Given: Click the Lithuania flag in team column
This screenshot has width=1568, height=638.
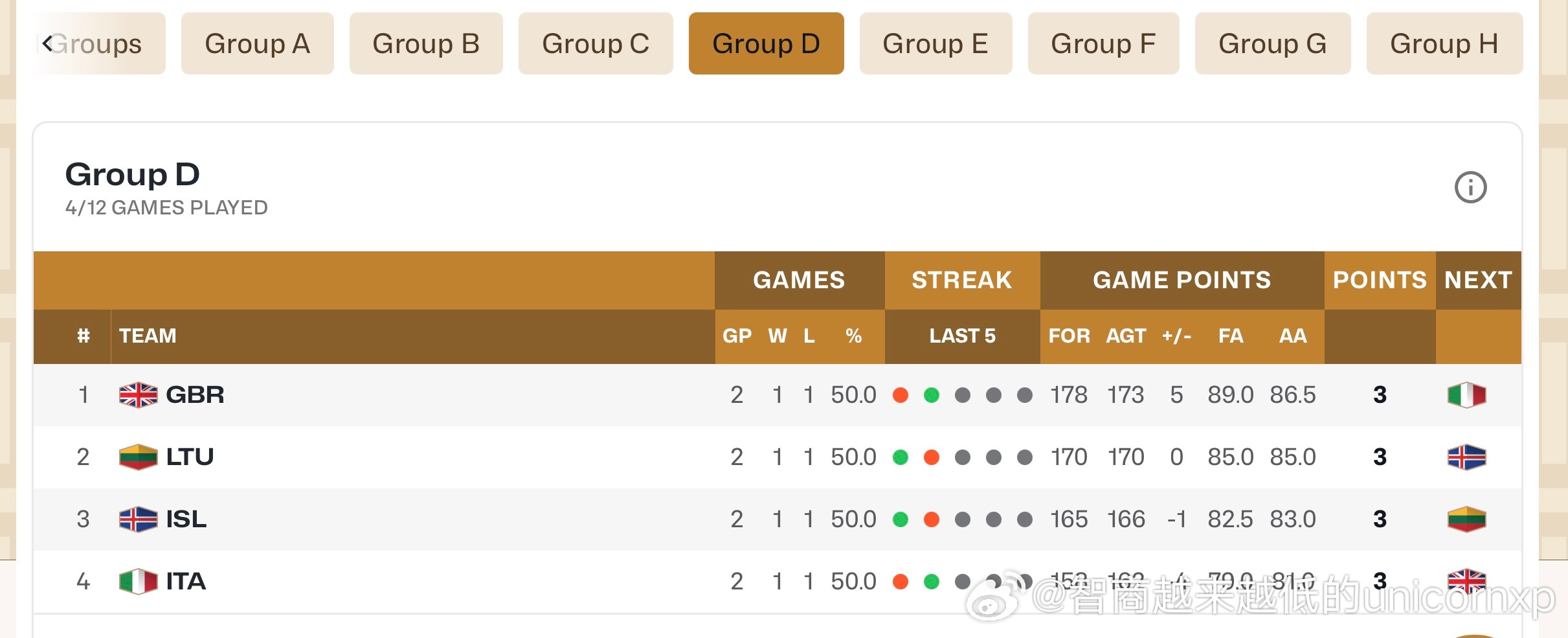Looking at the screenshot, I should coord(138,457).
